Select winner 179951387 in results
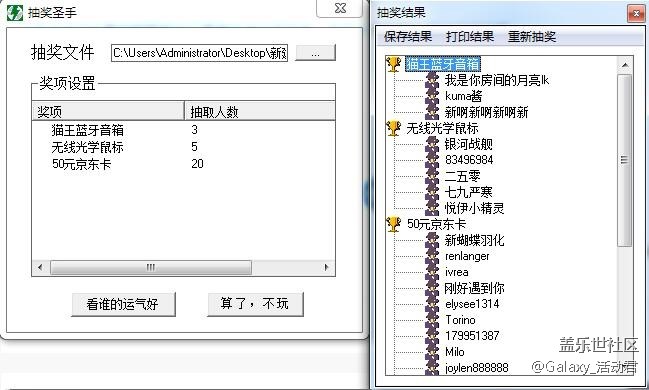 click(x=472, y=336)
